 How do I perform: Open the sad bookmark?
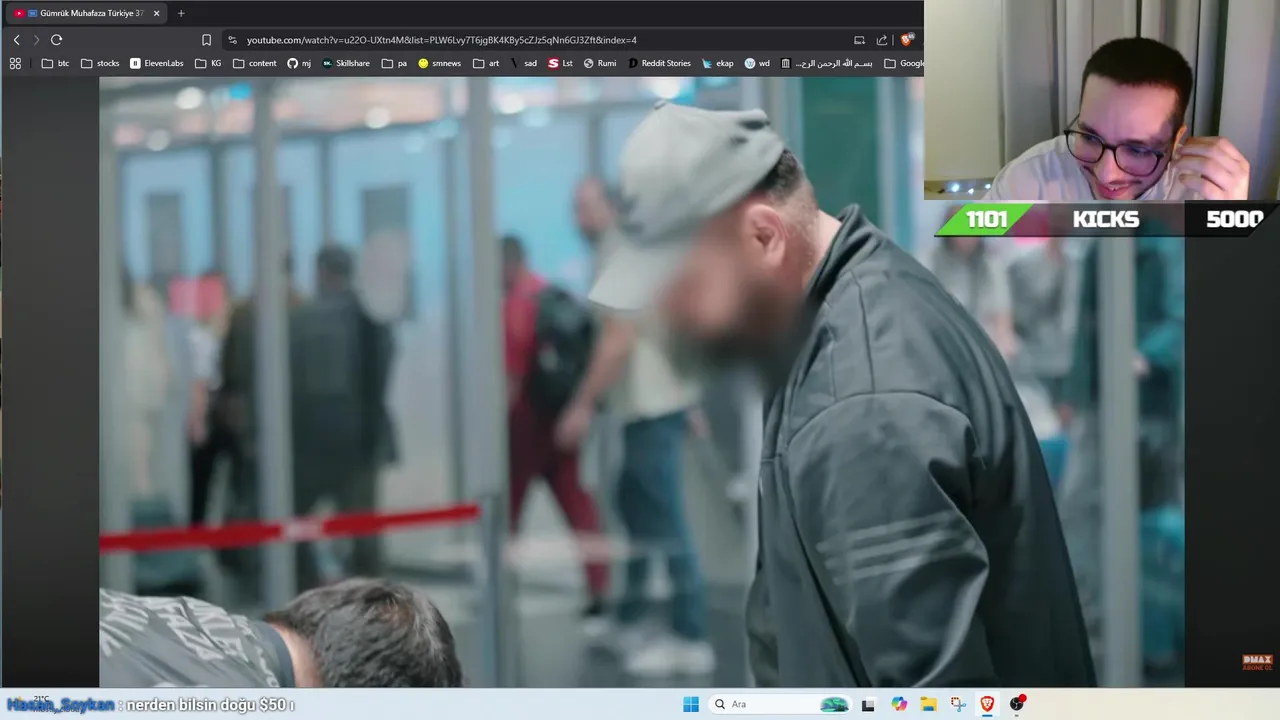tap(523, 63)
